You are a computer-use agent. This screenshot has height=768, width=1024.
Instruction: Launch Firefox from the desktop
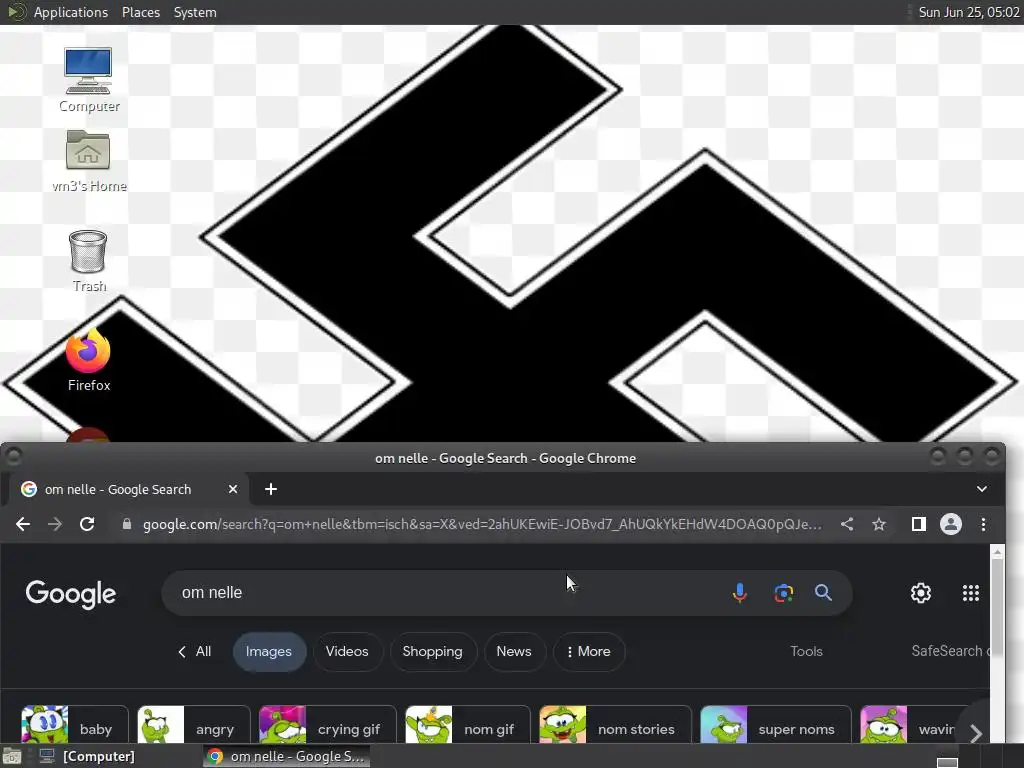coord(88,360)
